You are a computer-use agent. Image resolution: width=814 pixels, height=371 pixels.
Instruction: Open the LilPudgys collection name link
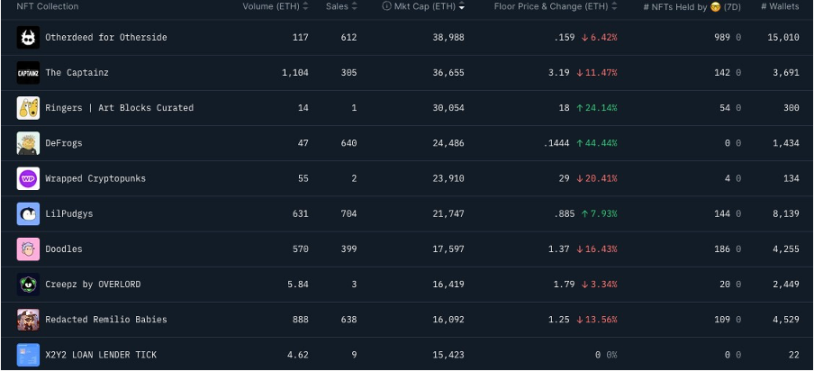70,214
